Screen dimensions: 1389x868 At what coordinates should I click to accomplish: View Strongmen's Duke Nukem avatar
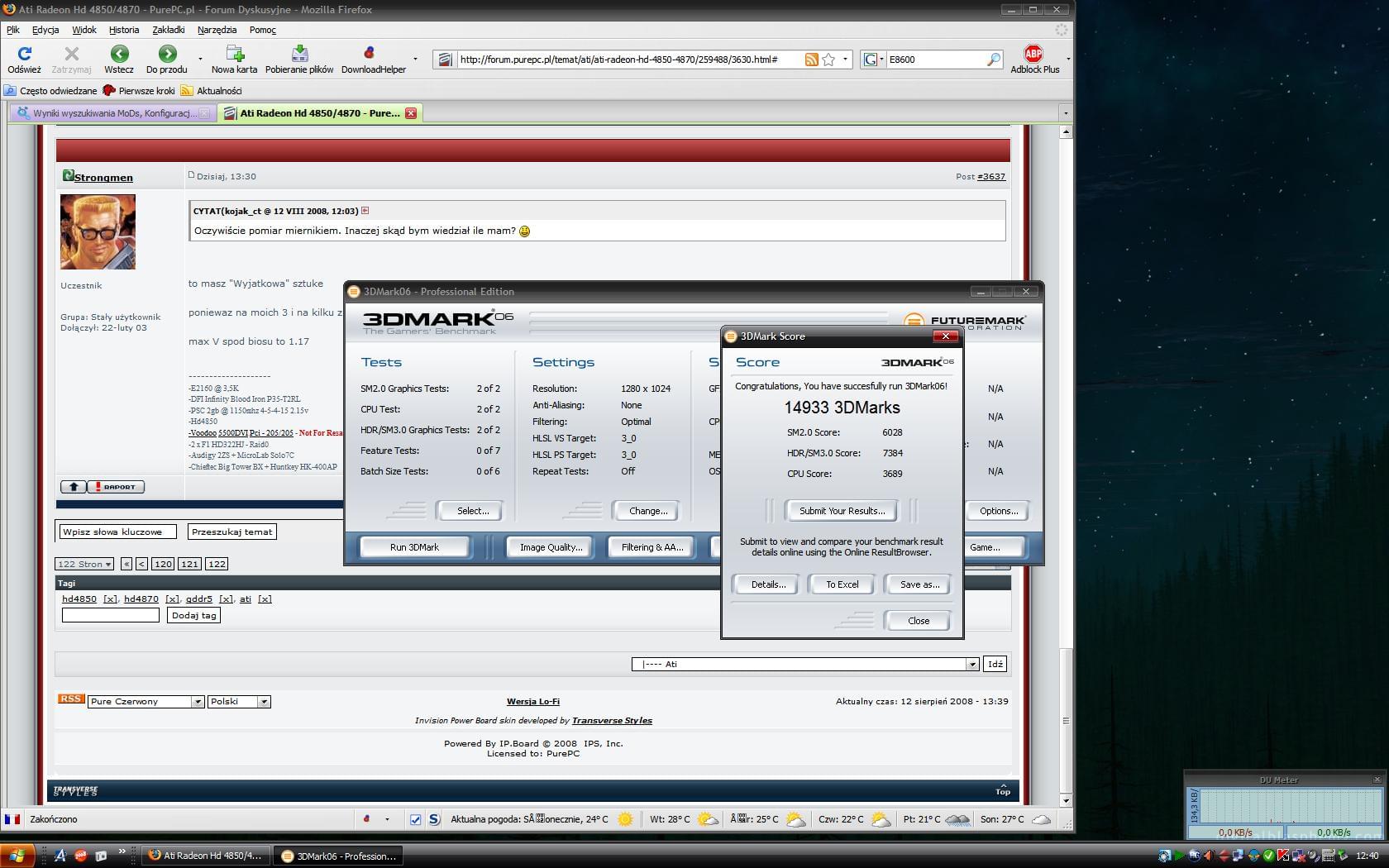[98, 231]
